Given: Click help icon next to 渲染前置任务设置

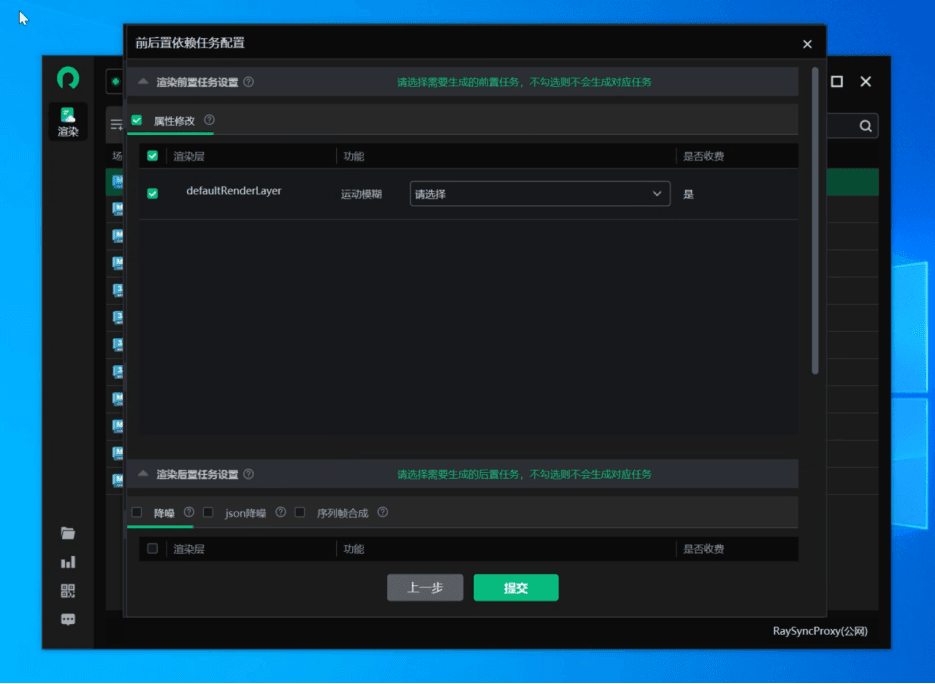Looking at the screenshot, I should click(x=249, y=82).
